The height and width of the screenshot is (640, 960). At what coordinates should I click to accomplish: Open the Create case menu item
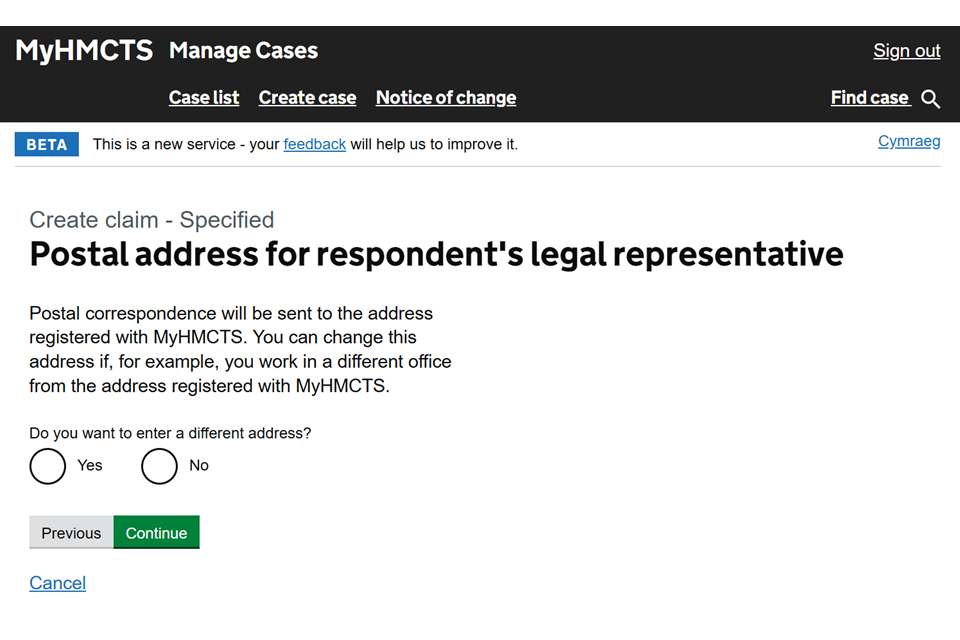[307, 98]
